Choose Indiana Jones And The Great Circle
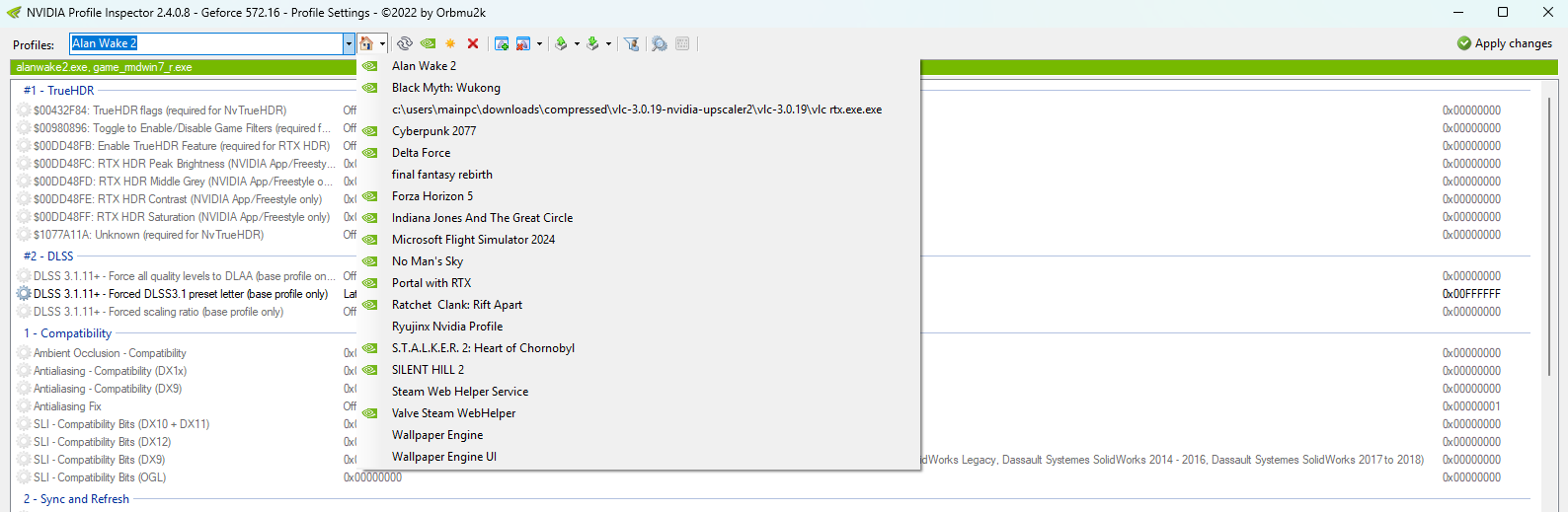The width and height of the screenshot is (1568, 512). 639,218
